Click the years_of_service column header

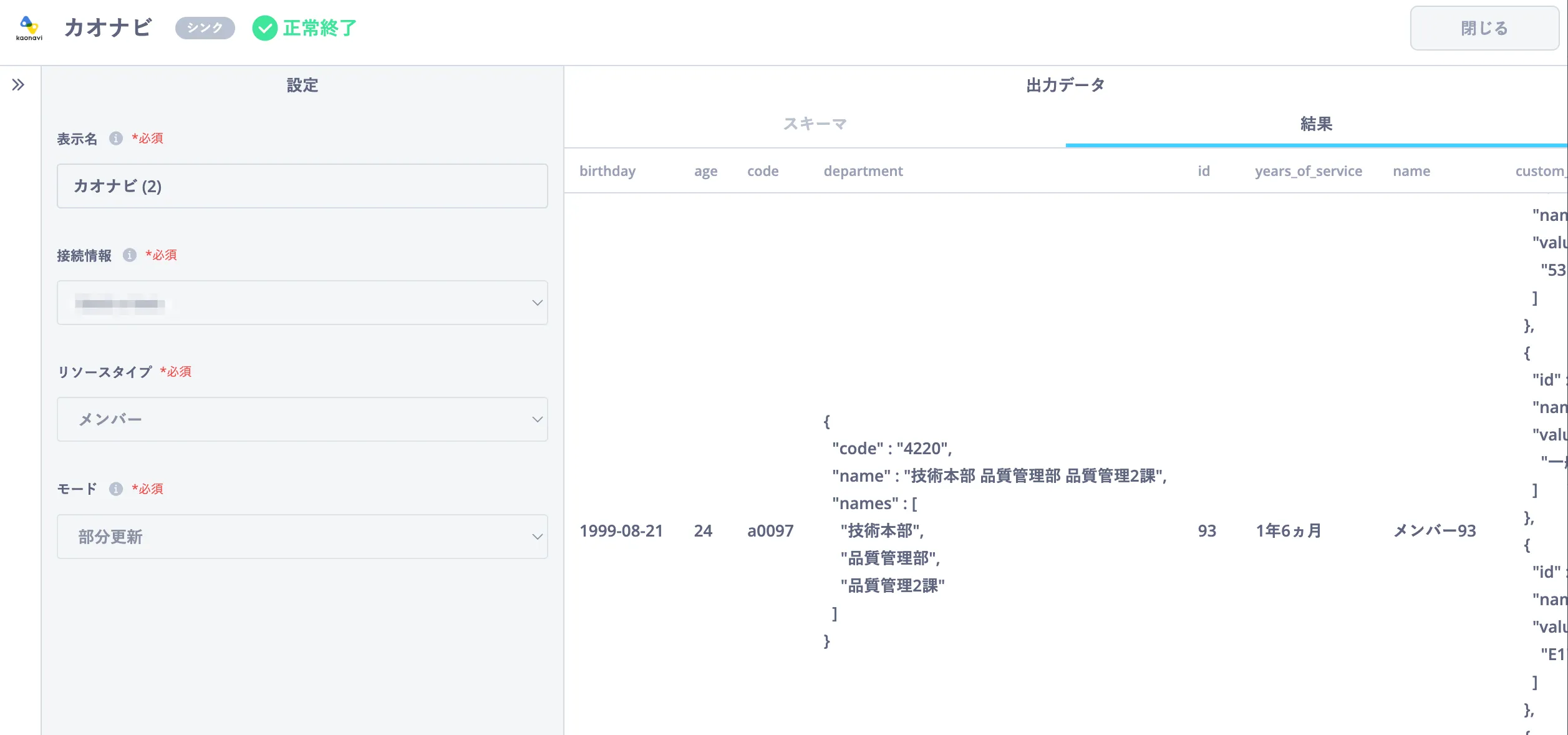(x=1308, y=171)
